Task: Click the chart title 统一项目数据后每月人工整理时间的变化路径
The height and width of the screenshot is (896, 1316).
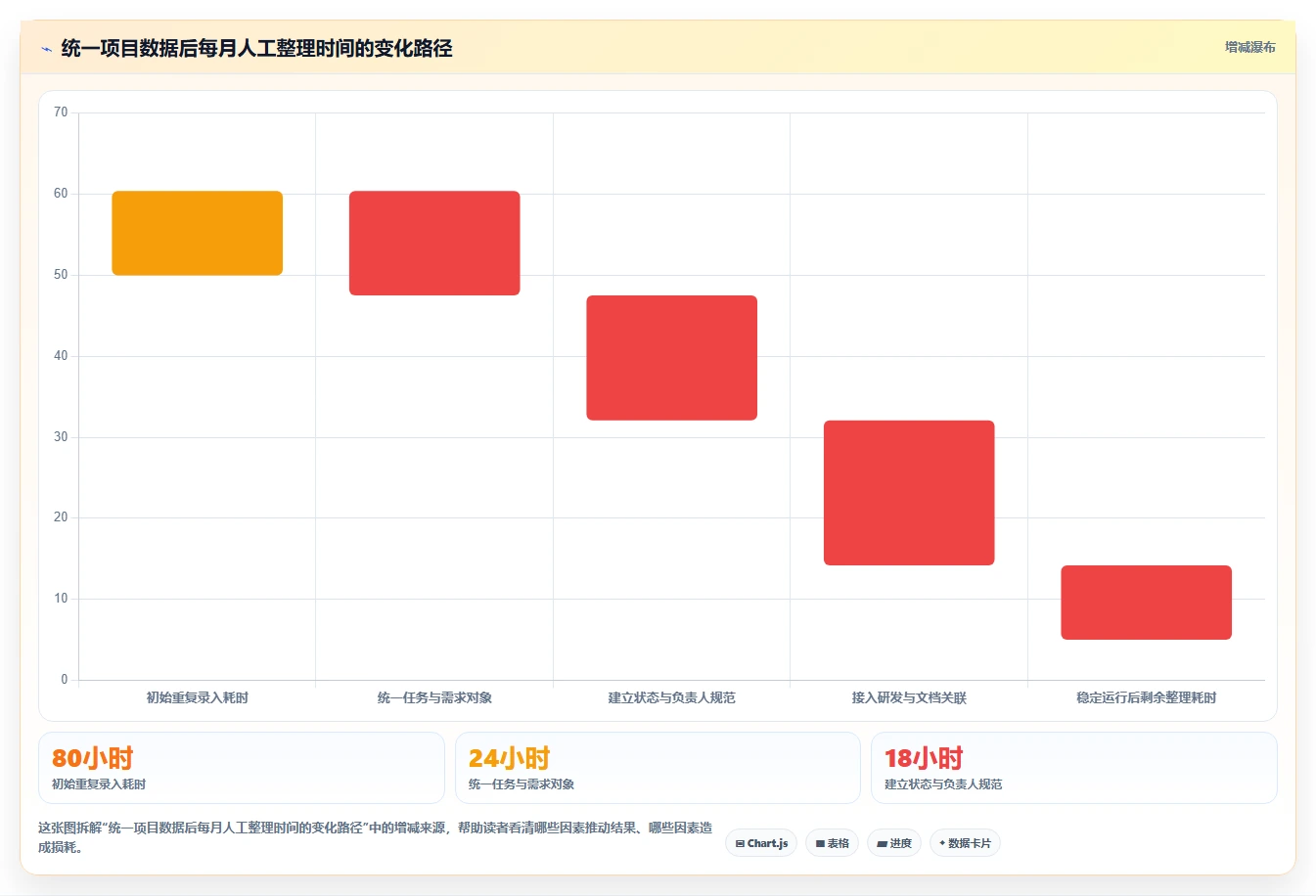Action: tap(256, 49)
